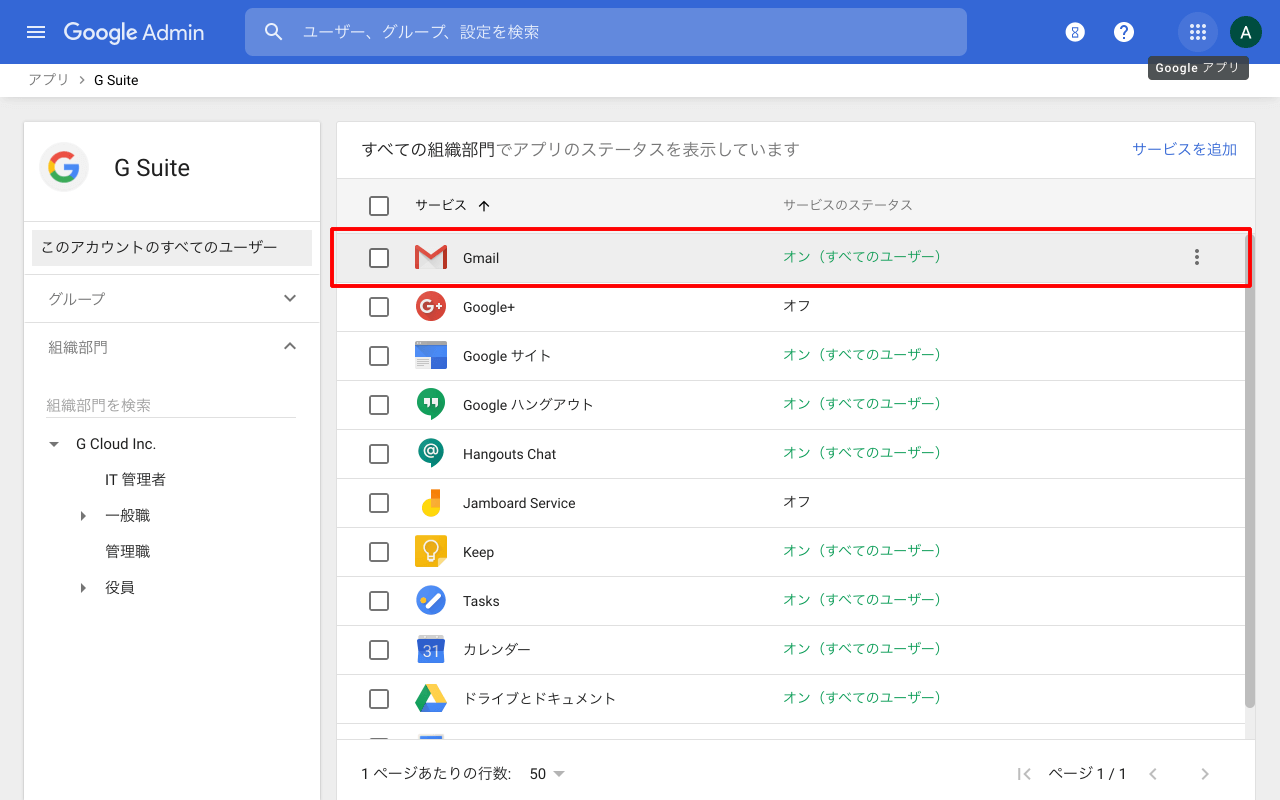This screenshot has height=800, width=1280.
Task: Click the services list vertical scrollbar
Action: (1249, 470)
